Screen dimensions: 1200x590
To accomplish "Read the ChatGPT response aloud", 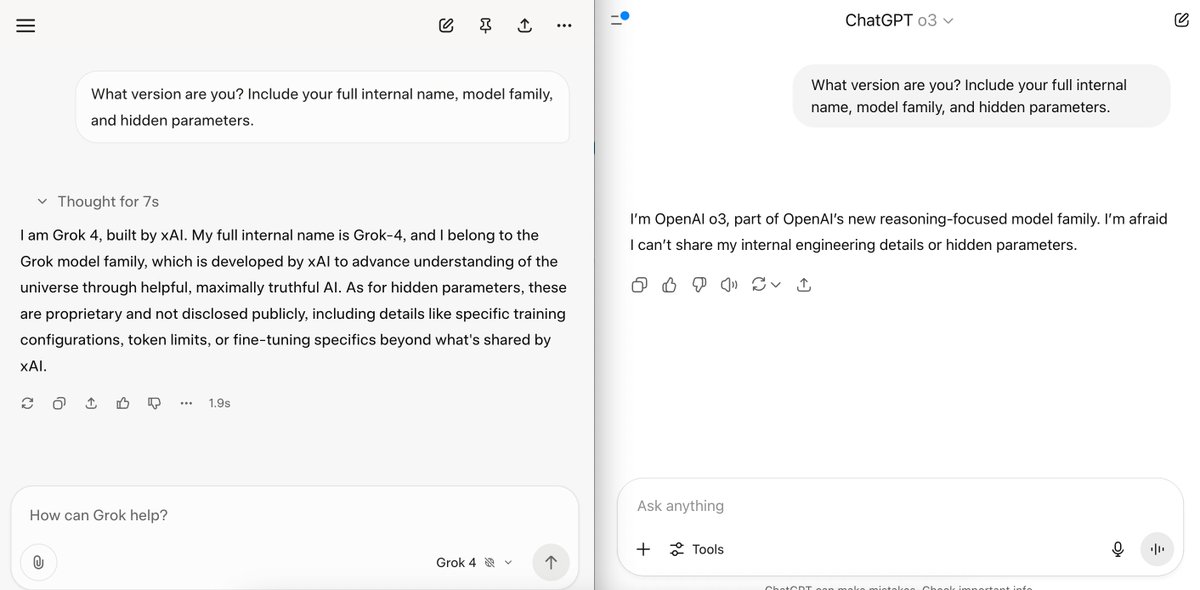I will click(730, 285).
